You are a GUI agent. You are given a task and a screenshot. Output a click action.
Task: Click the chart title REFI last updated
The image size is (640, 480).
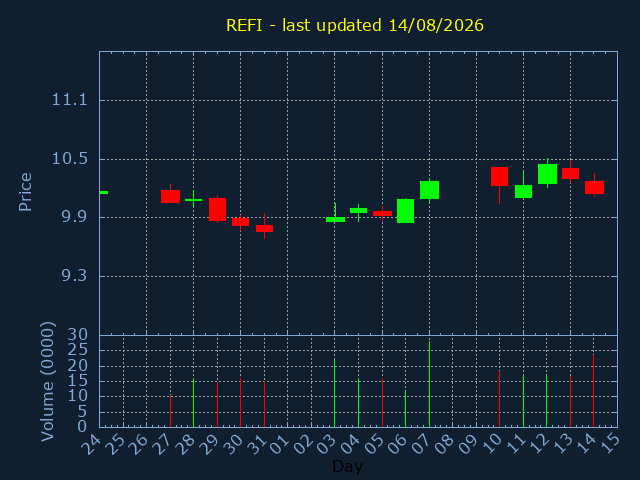355,25
